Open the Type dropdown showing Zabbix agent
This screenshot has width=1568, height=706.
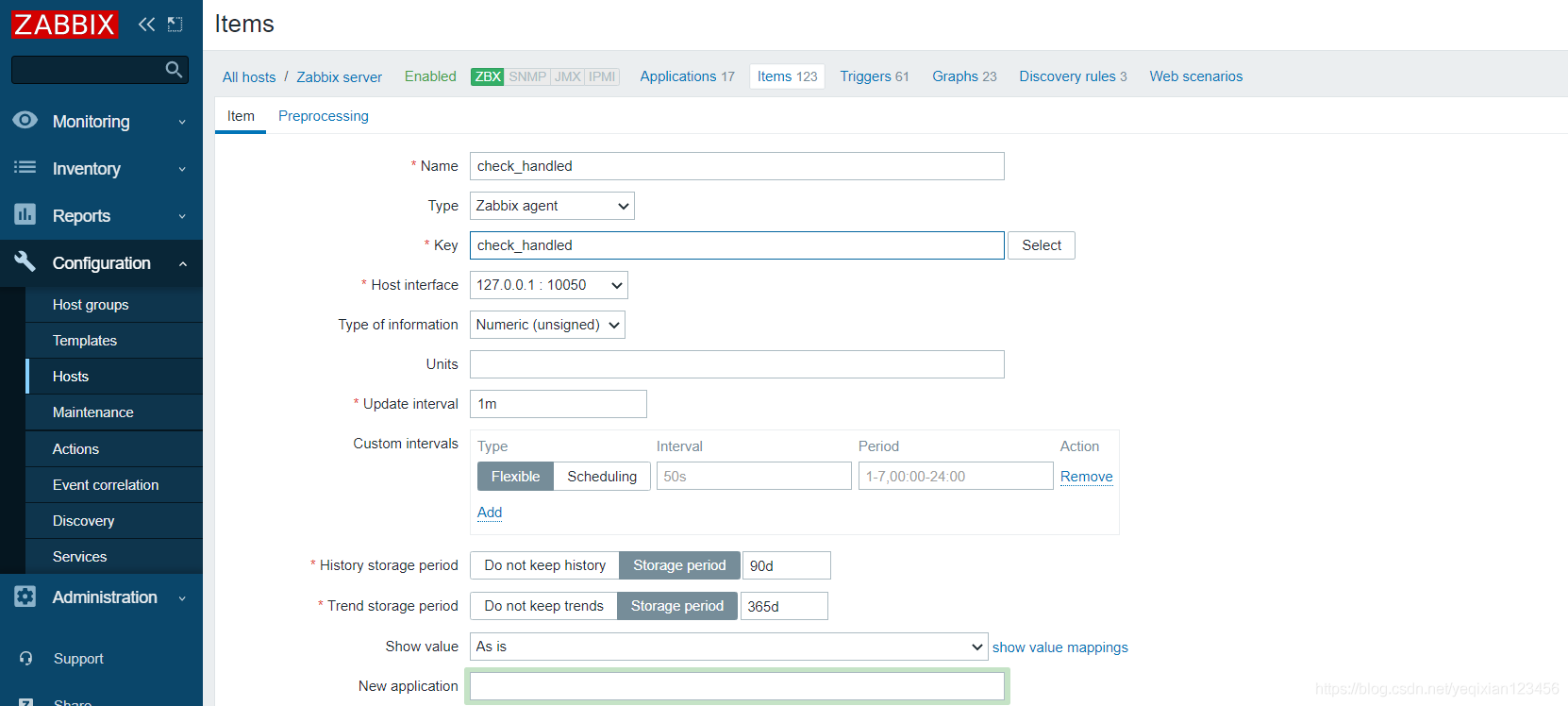(x=552, y=206)
